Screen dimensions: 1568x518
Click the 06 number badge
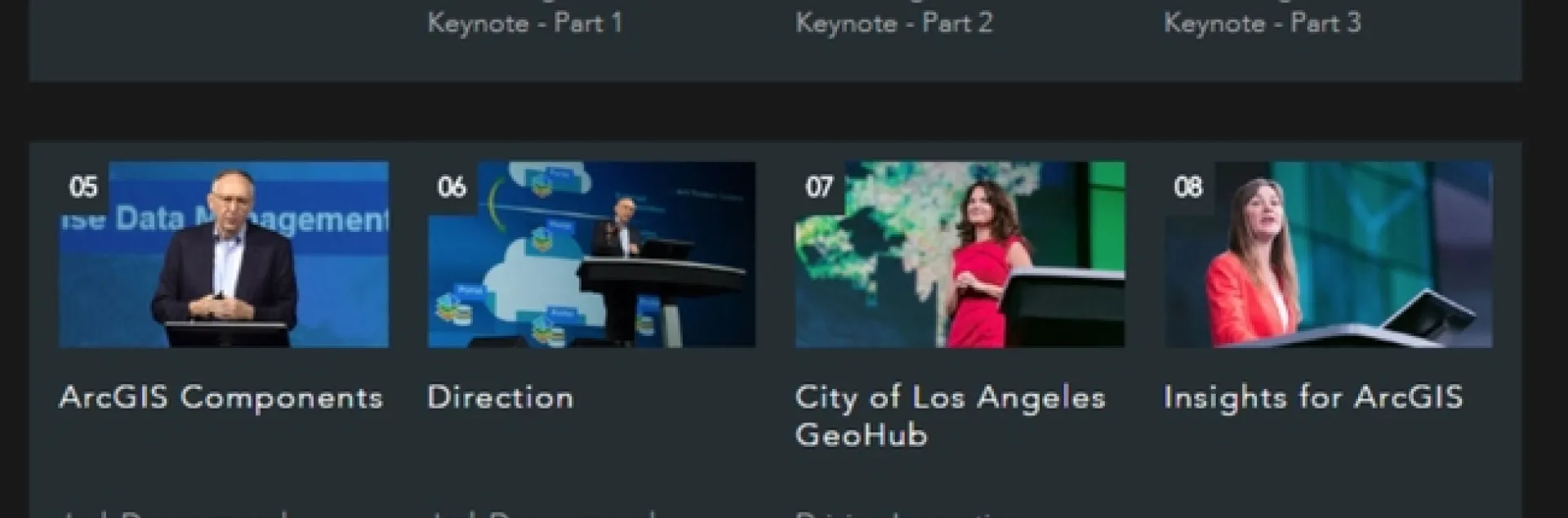click(x=452, y=187)
